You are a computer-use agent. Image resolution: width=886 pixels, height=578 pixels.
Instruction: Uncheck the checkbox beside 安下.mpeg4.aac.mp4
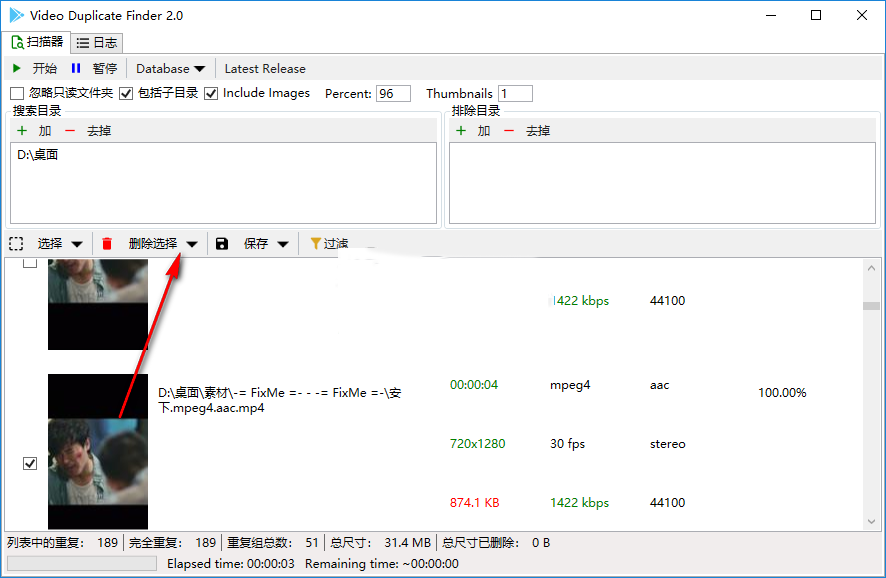[30, 463]
